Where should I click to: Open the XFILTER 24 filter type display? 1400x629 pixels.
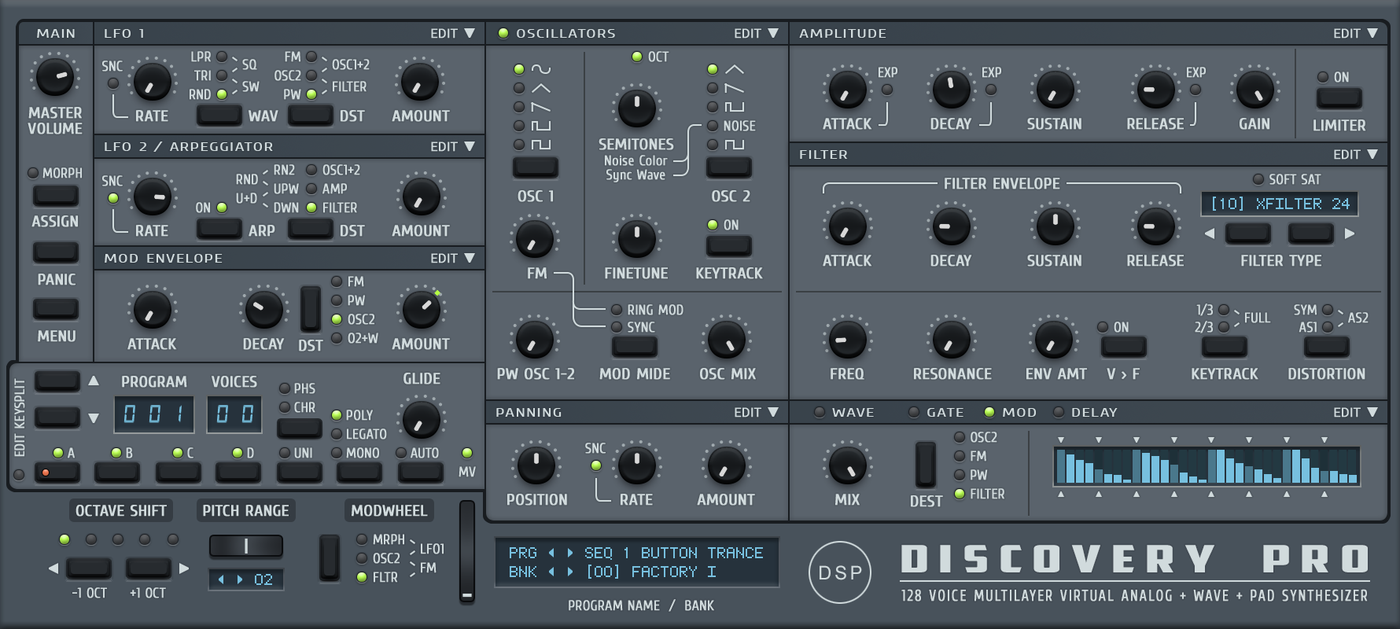pyautogui.click(x=1280, y=204)
